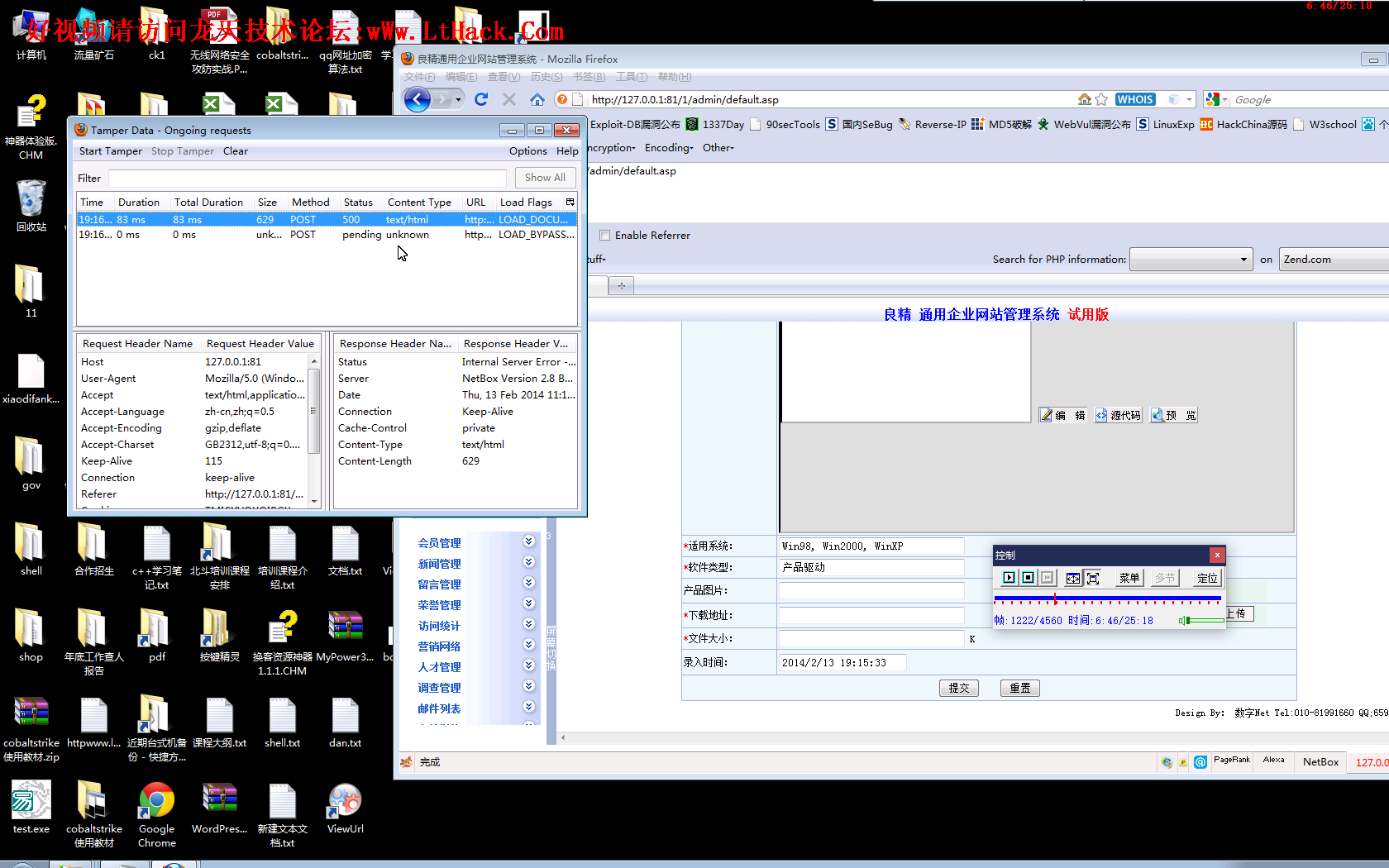Click the stop button in the 控制 panel

[x=1028, y=578]
